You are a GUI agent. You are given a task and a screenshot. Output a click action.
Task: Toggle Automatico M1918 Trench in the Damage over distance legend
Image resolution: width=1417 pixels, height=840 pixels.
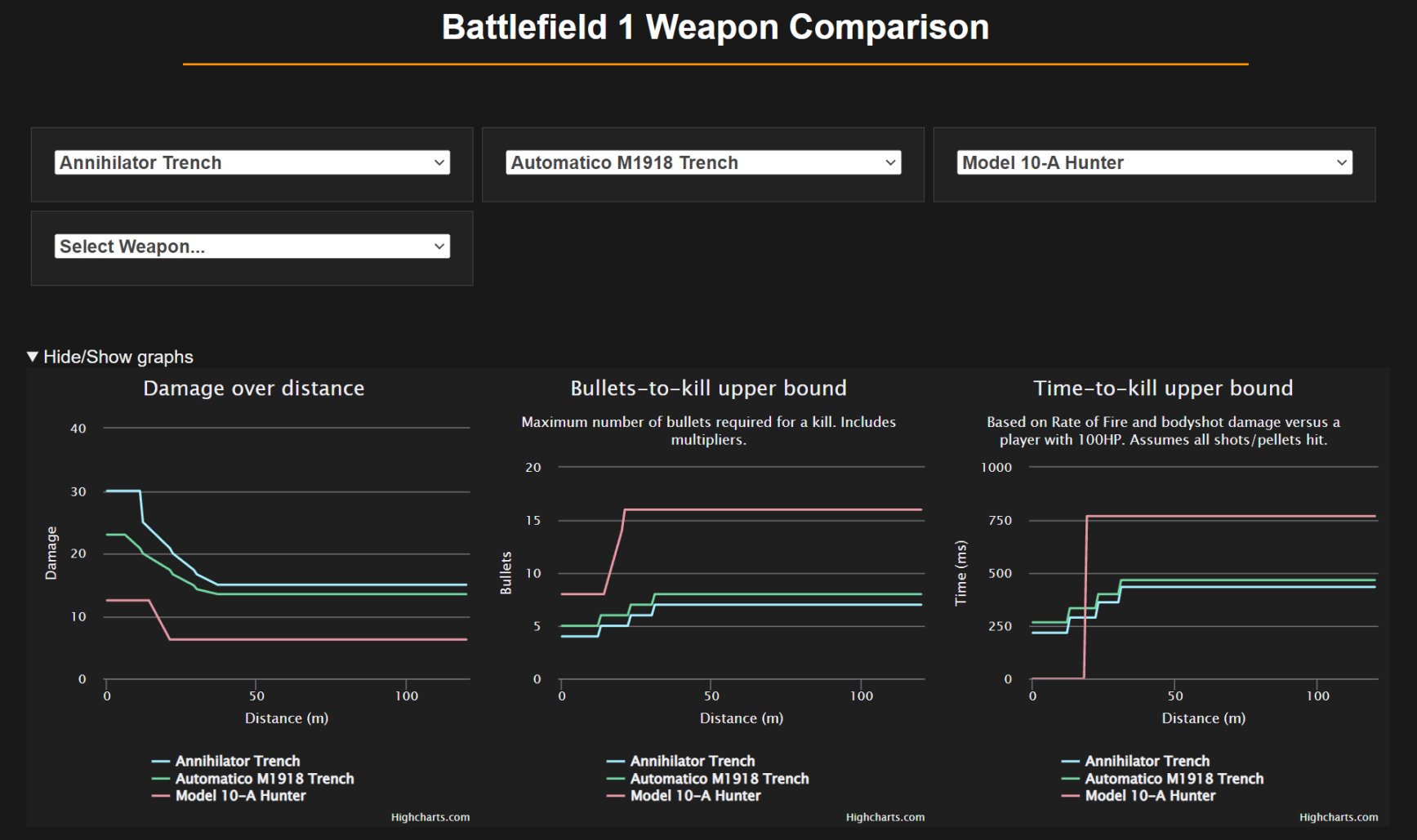coord(253,779)
